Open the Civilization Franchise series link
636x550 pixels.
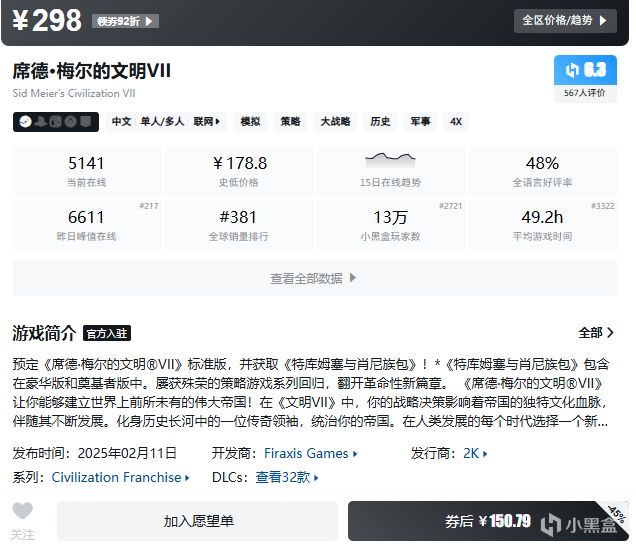click(120, 477)
